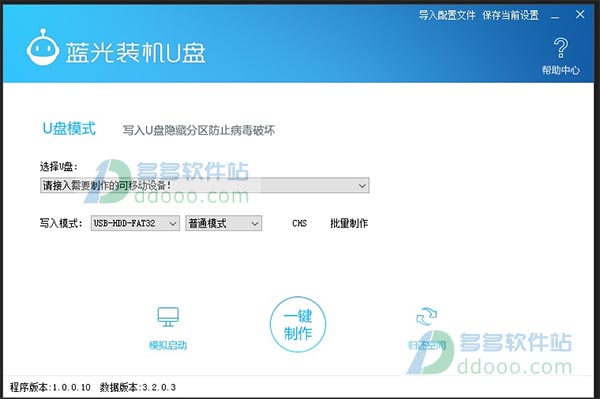Click the 写入模式: label
This screenshot has height=399, width=600.
click(x=61, y=223)
